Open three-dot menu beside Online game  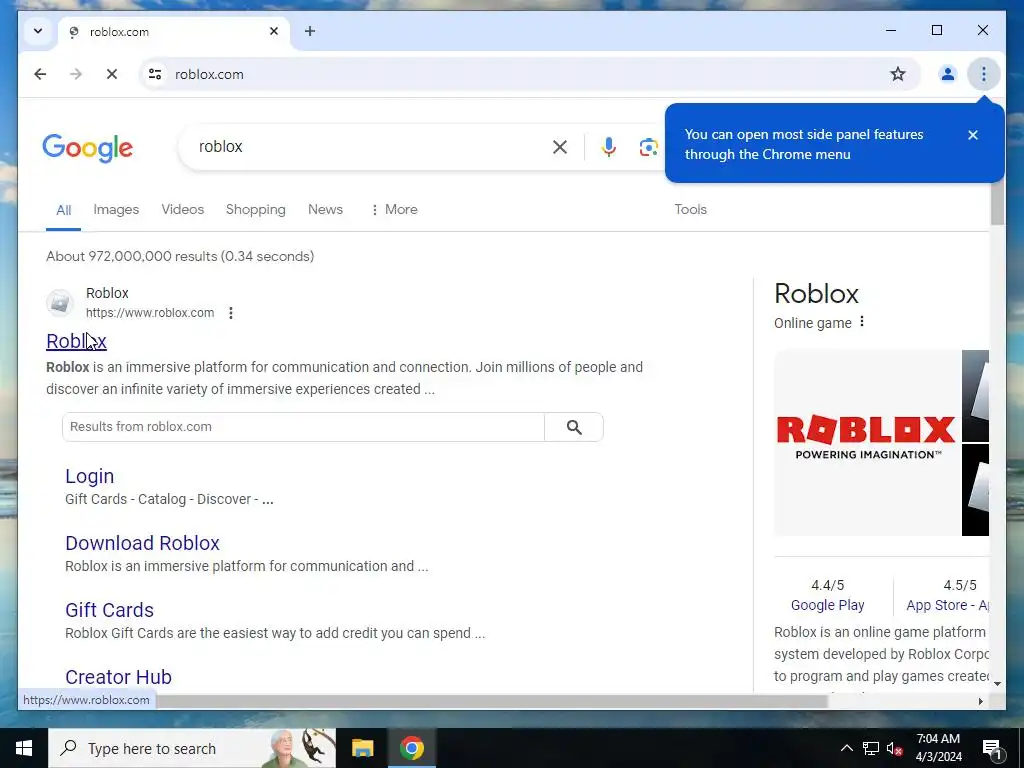click(862, 322)
